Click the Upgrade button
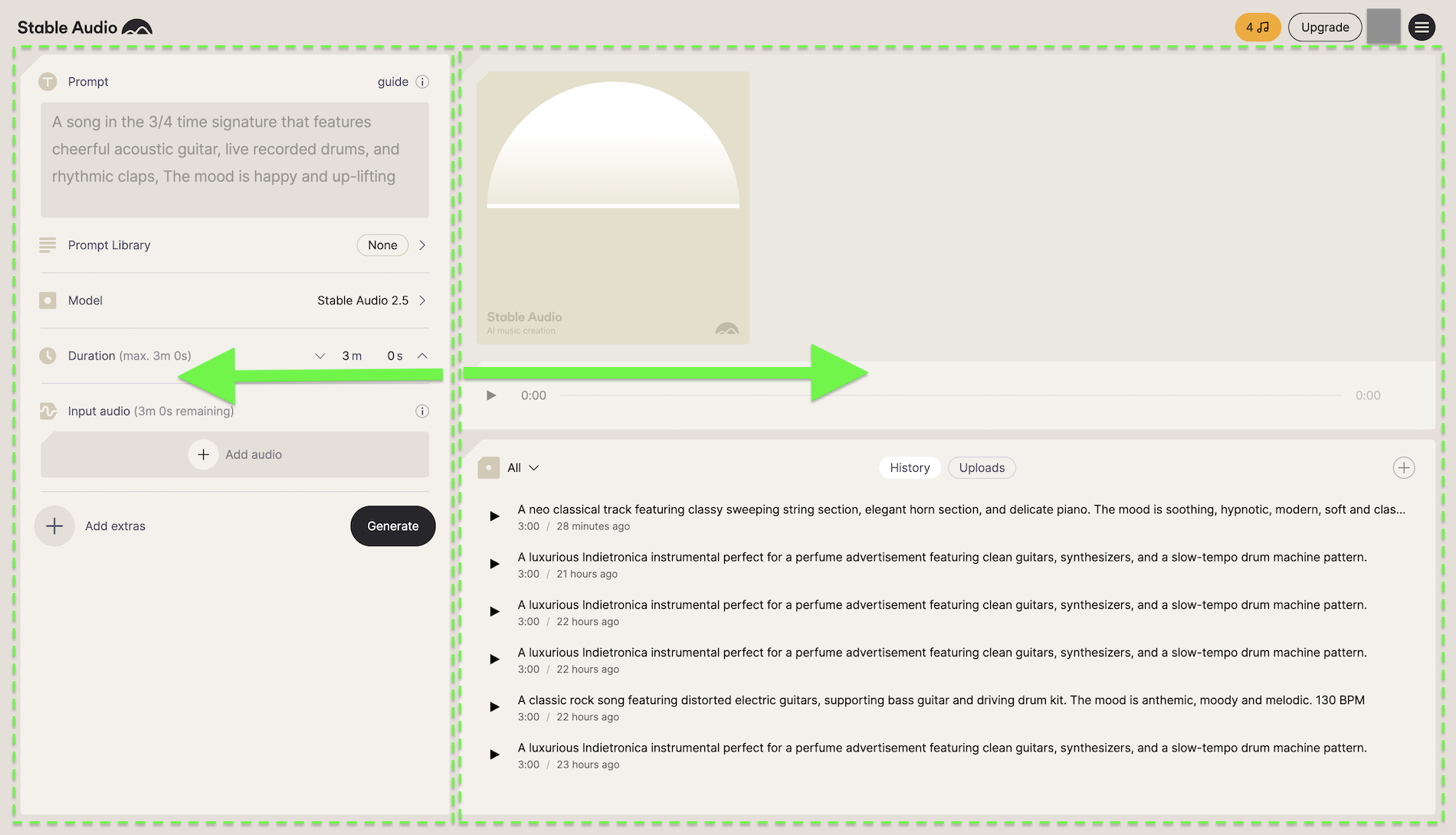 (x=1324, y=28)
